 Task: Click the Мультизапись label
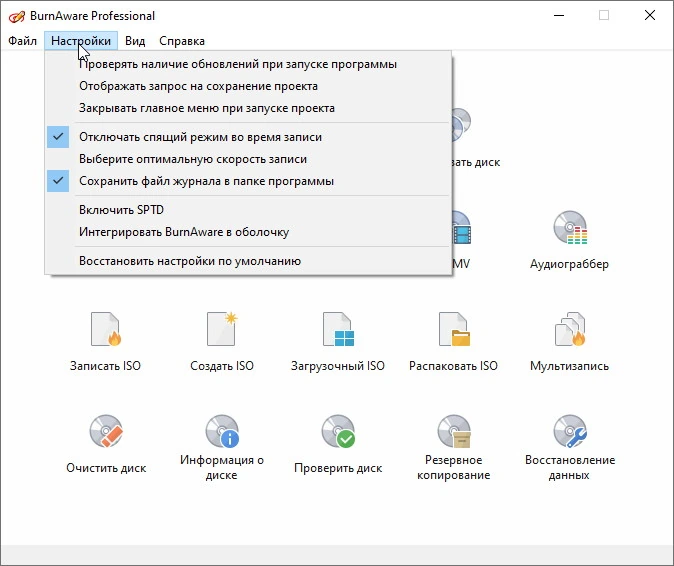point(570,366)
